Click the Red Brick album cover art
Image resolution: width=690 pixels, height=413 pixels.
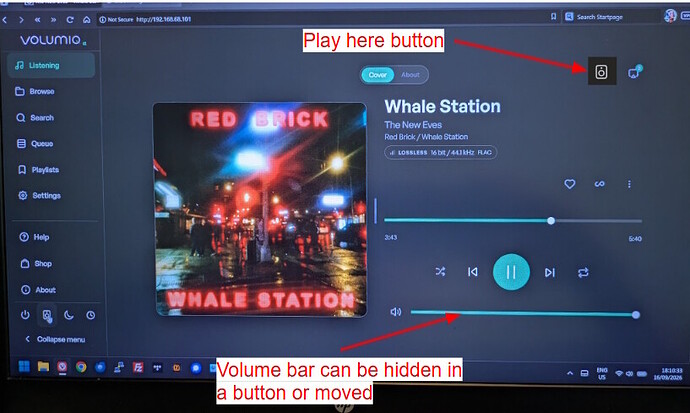261,209
